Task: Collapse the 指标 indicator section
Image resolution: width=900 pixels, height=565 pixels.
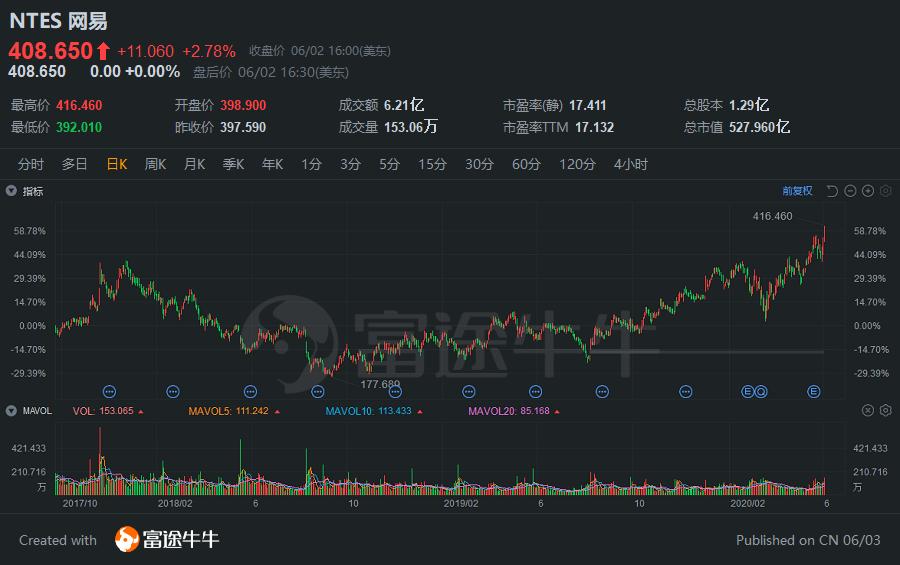Action: point(11,191)
